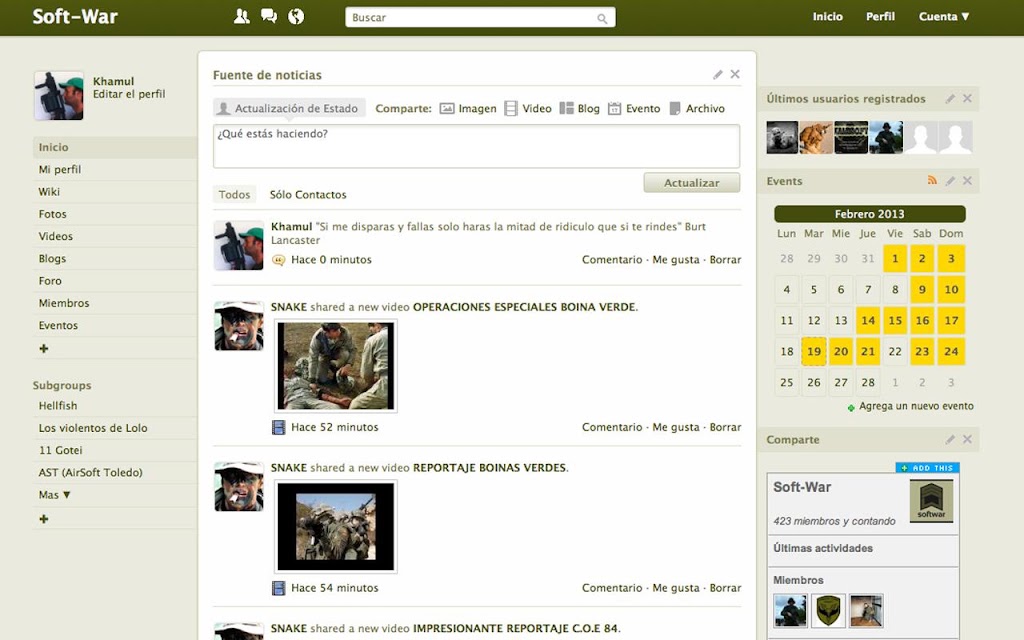Open first member avatar under Miembros
1024x640 pixels.
pyautogui.click(x=790, y=610)
